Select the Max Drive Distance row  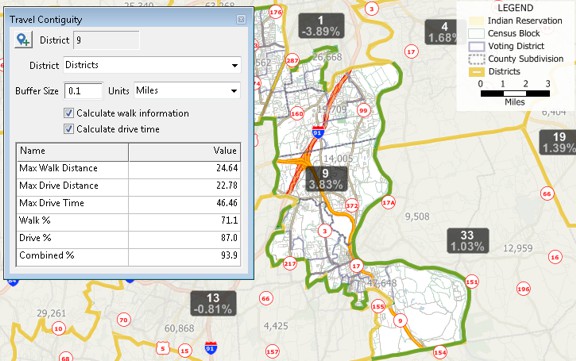tap(129, 186)
